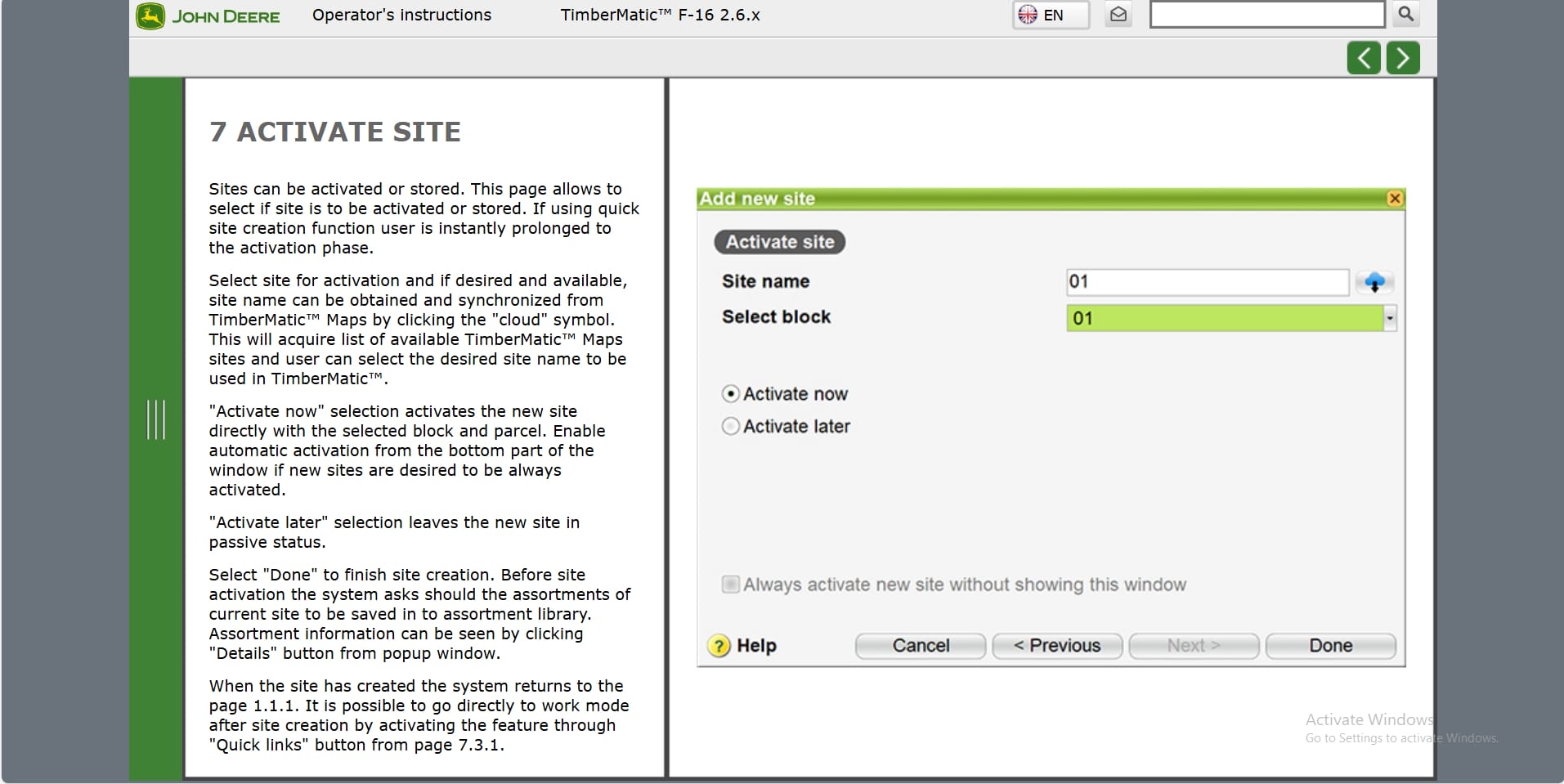Click the Select block label
1564x784 pixels.
pyautogui.click(x=776, y=317)
